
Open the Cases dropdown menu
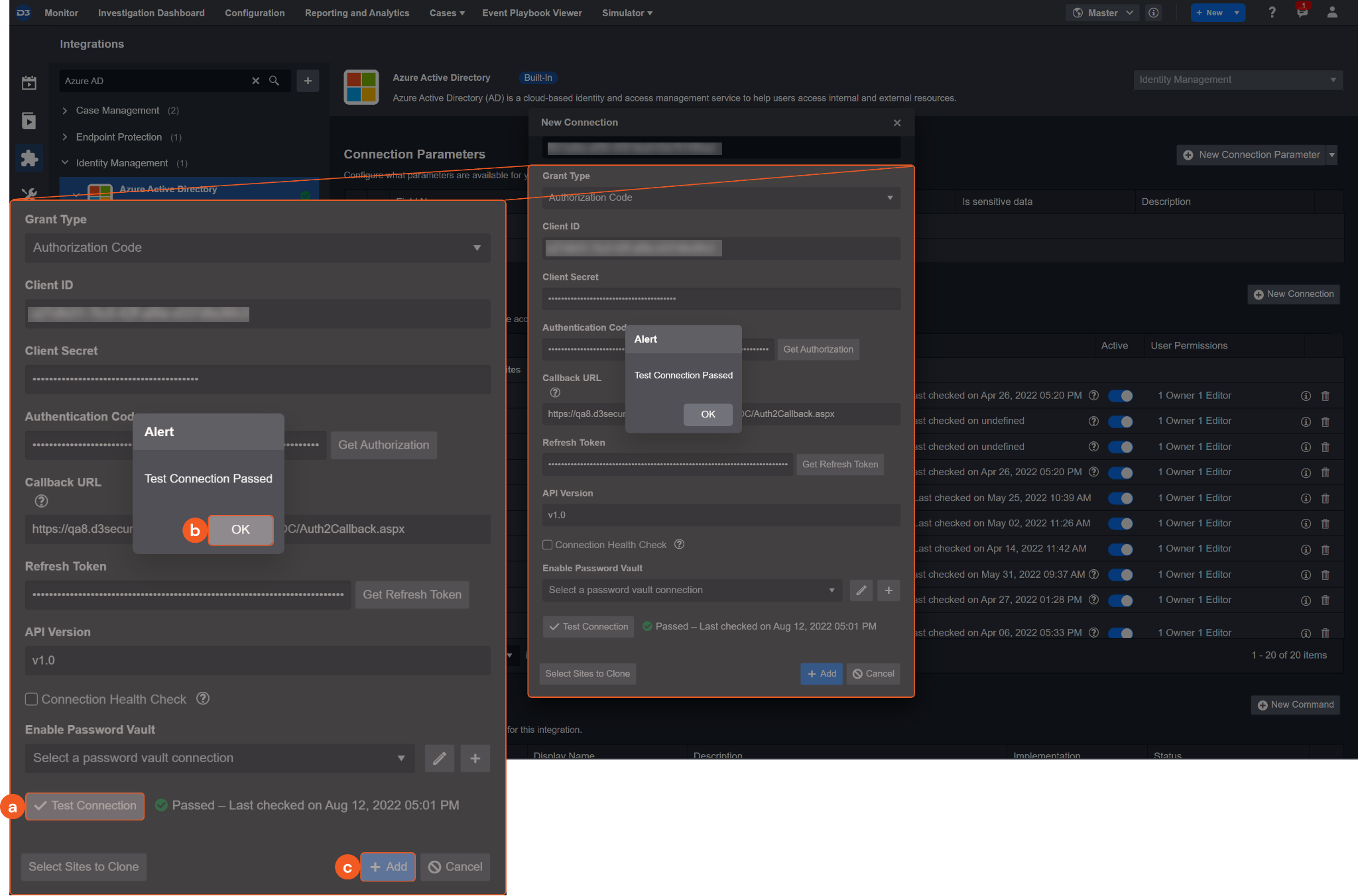click(447, 13)
